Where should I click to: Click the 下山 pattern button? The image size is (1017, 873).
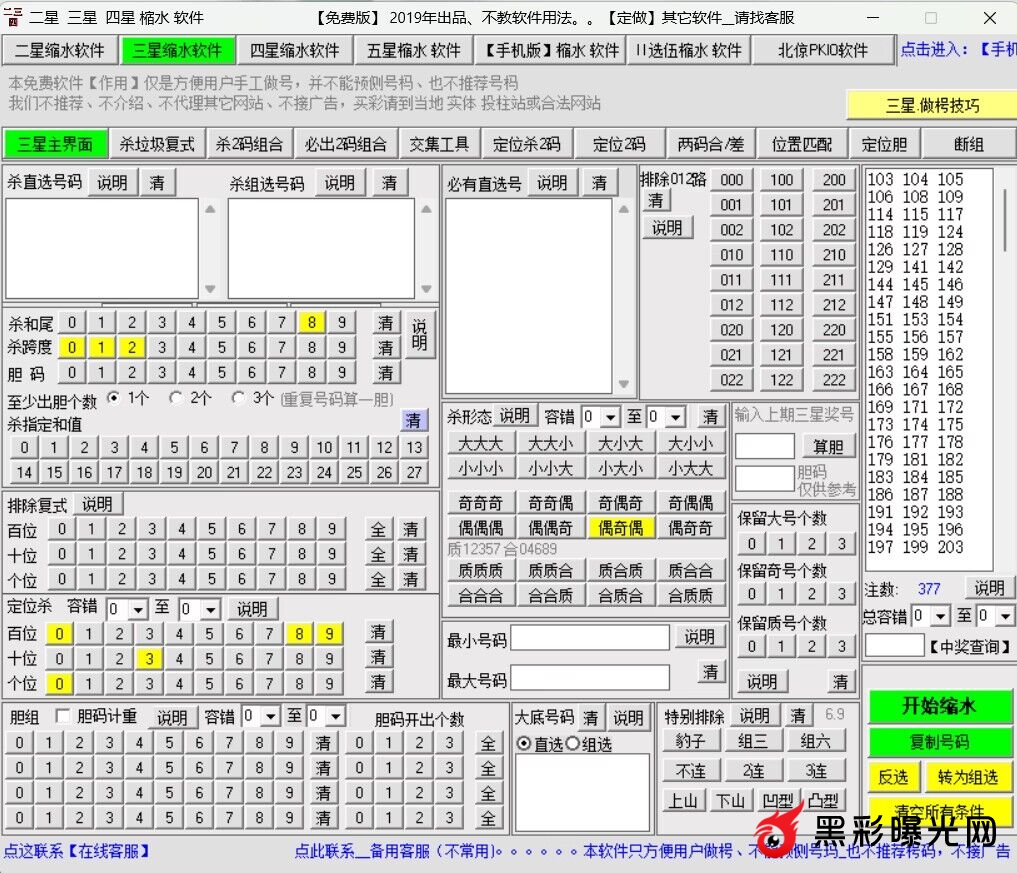point(730,800)
